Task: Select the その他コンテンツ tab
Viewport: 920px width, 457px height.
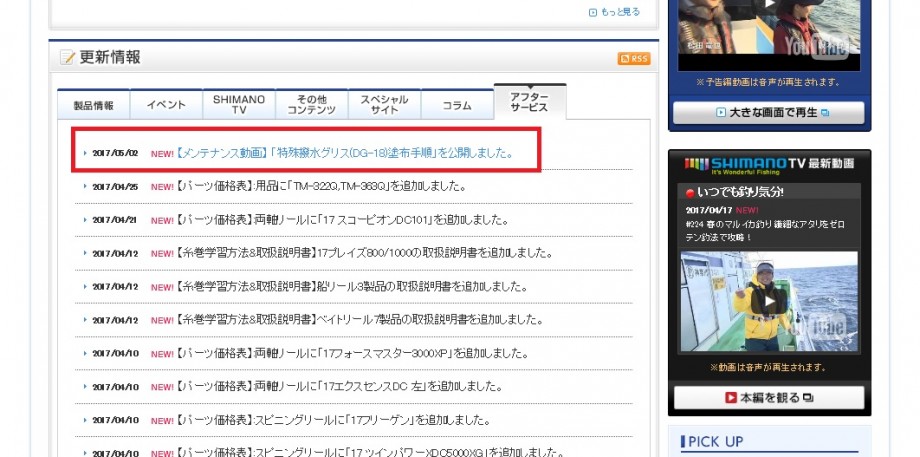Action: (312, 105)
